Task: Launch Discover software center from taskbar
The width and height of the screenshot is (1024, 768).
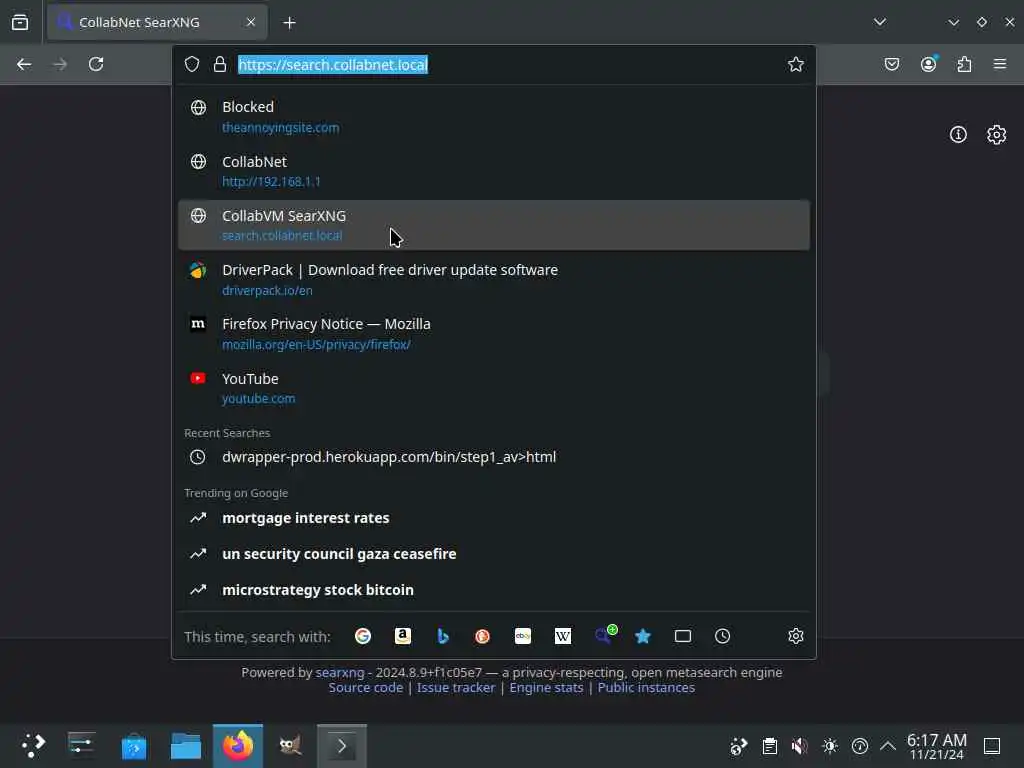Action: click(x=134, y=746)
